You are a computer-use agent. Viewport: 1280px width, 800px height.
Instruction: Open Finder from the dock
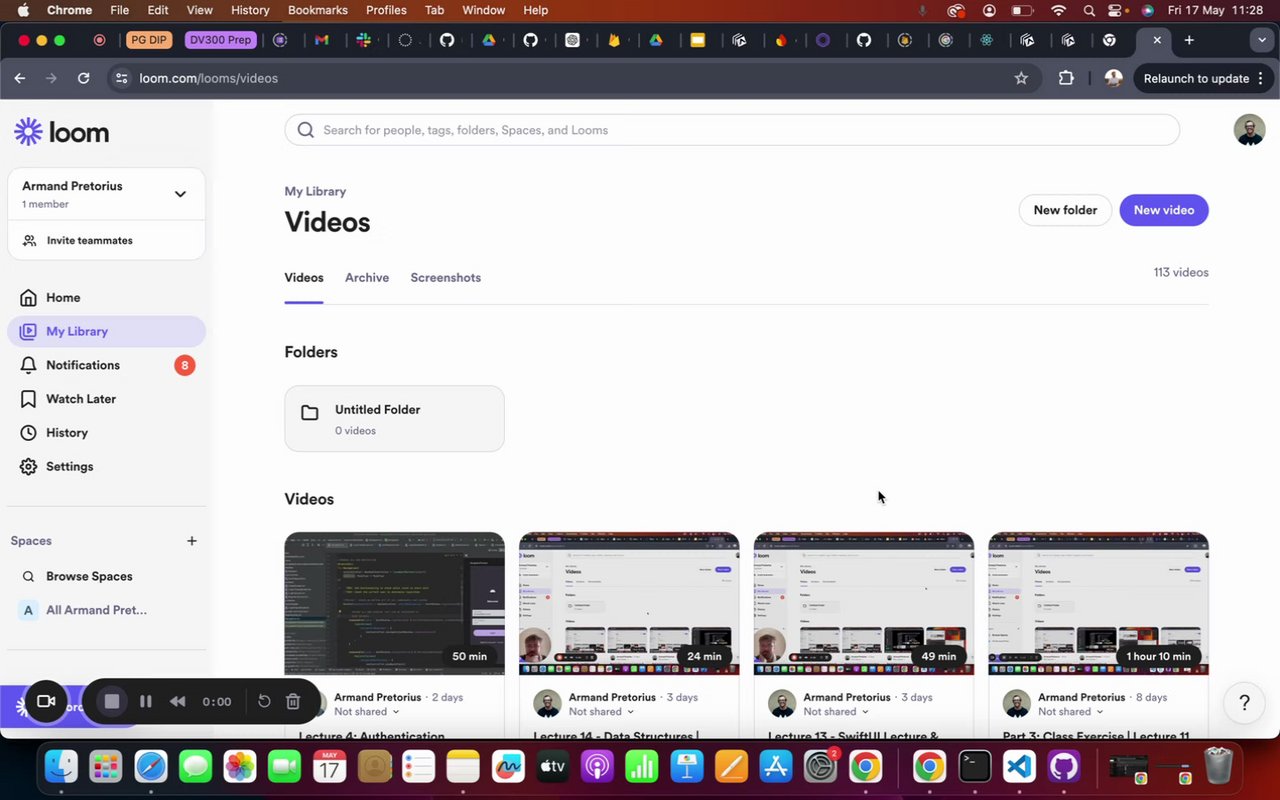(61, 767)
